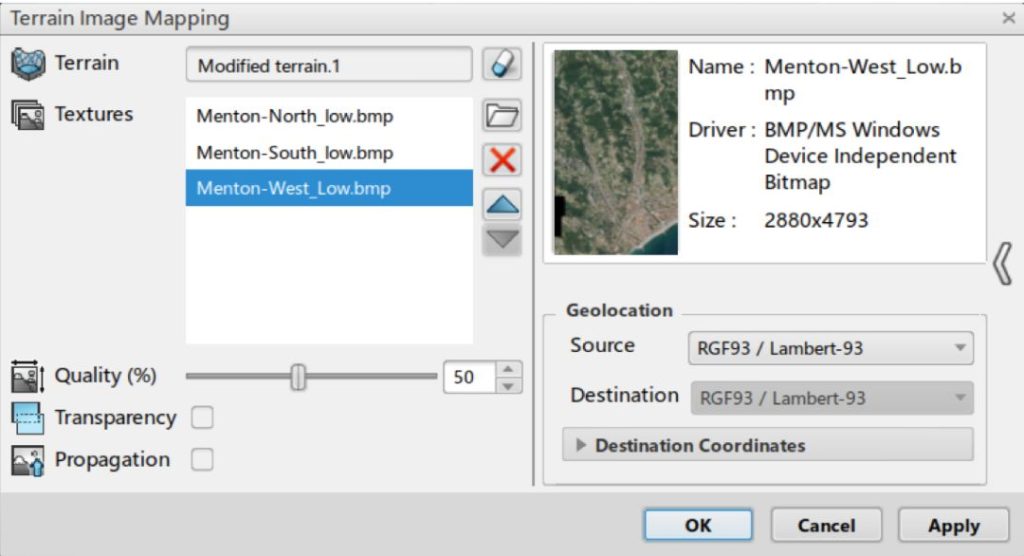Click the Terrain mesh icon
The height and width of the screenshot is (556, 1024).
point(28,64)
